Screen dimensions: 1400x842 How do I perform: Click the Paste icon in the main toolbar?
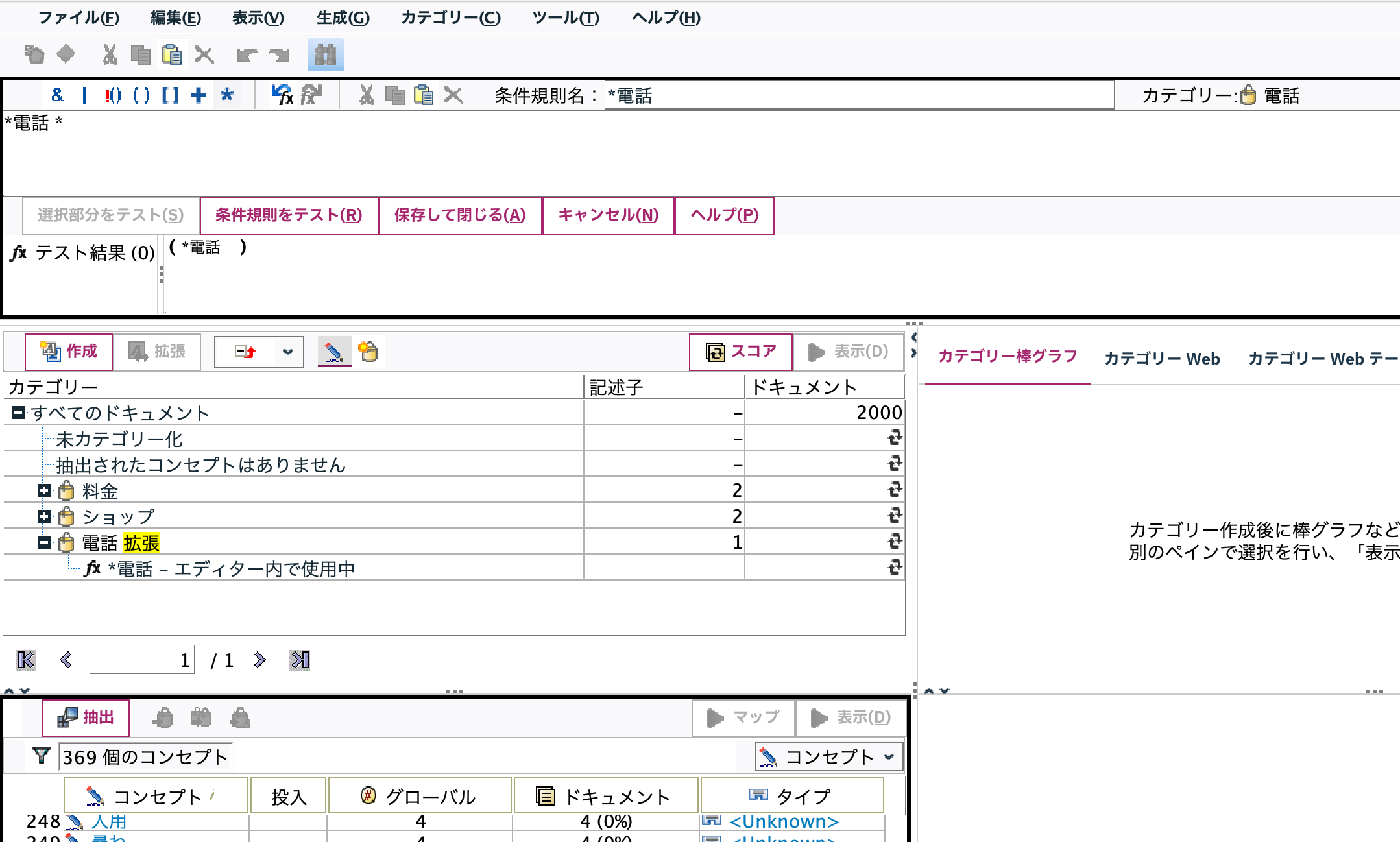pyautogui.click(x=172, y=55)
